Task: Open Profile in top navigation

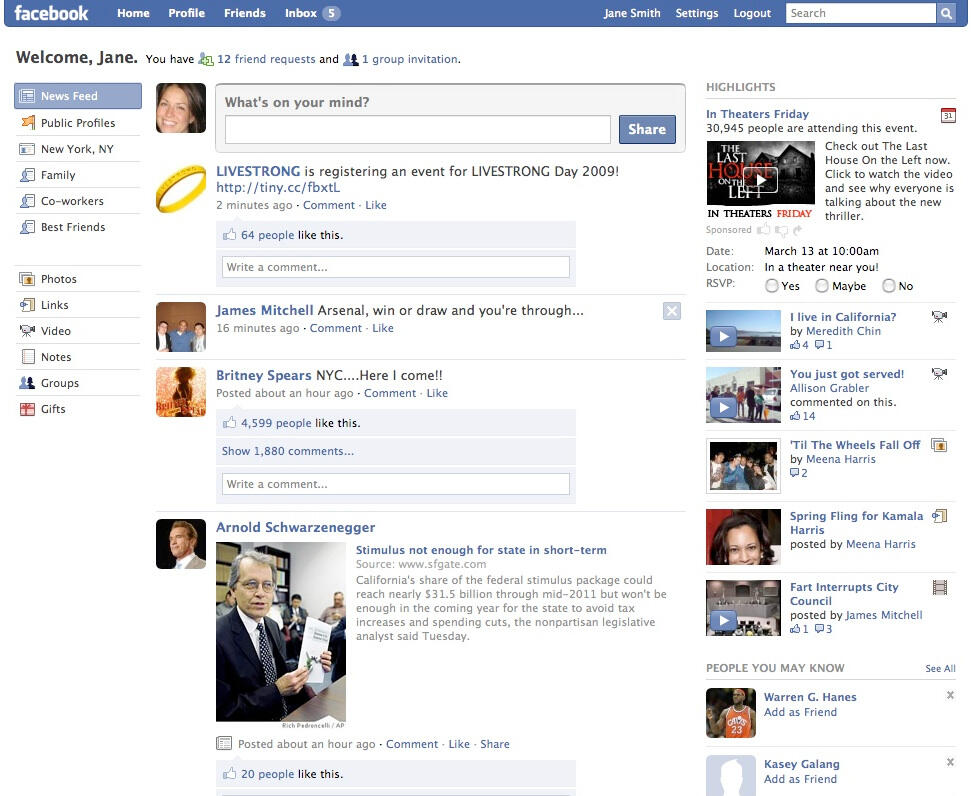Action: point(186,13)
